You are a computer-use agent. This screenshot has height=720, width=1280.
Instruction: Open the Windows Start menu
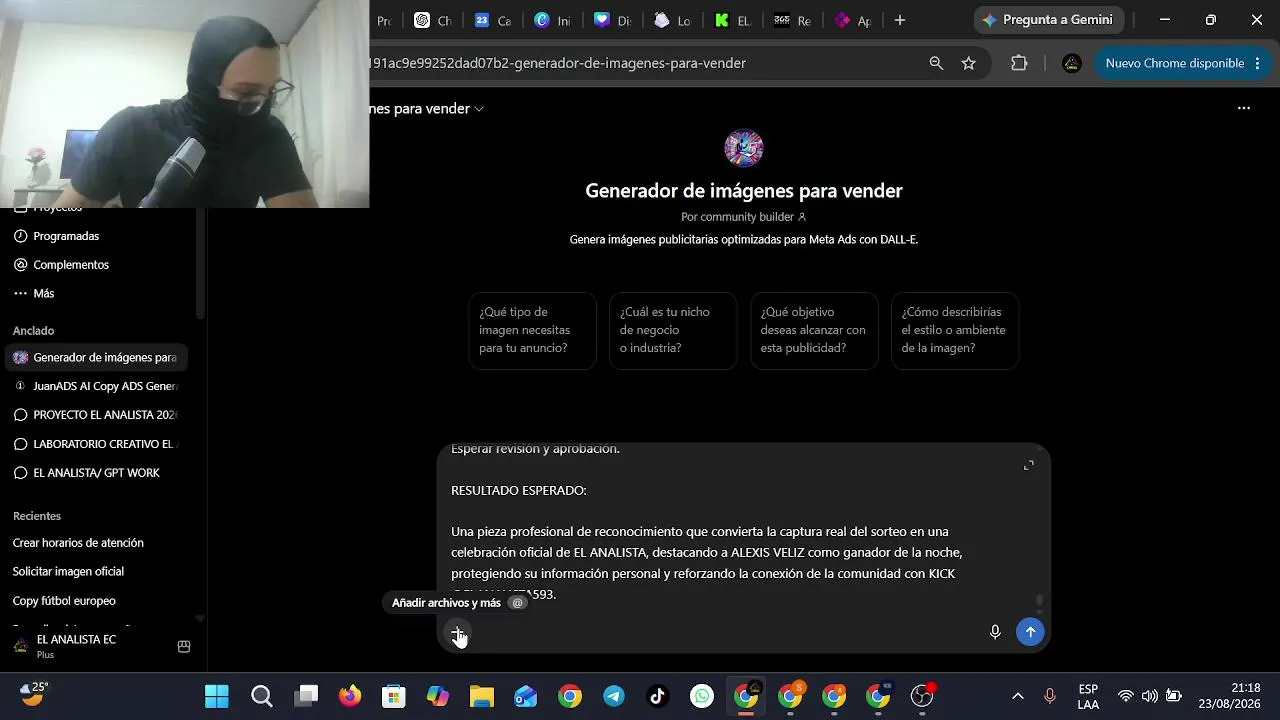click(217, 696)
